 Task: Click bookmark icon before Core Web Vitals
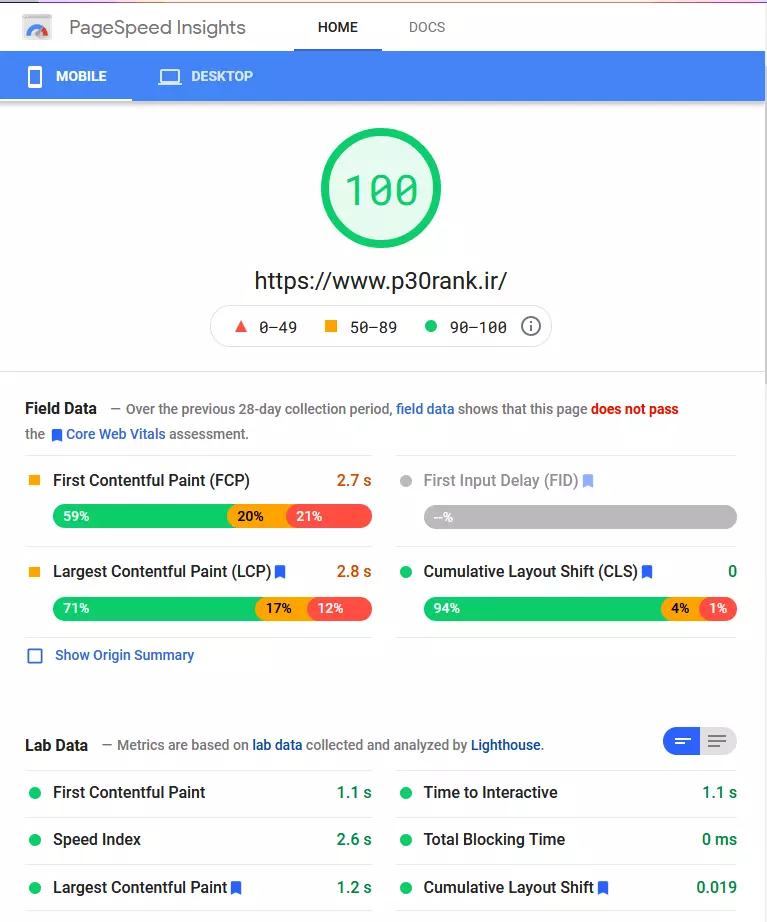[x=57, y=435]
